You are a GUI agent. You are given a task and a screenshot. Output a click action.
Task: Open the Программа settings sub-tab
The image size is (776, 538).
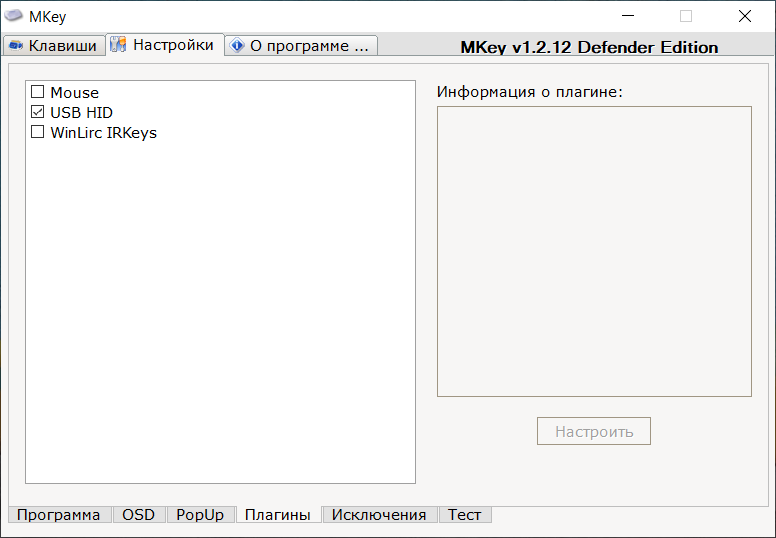point(59,515)
